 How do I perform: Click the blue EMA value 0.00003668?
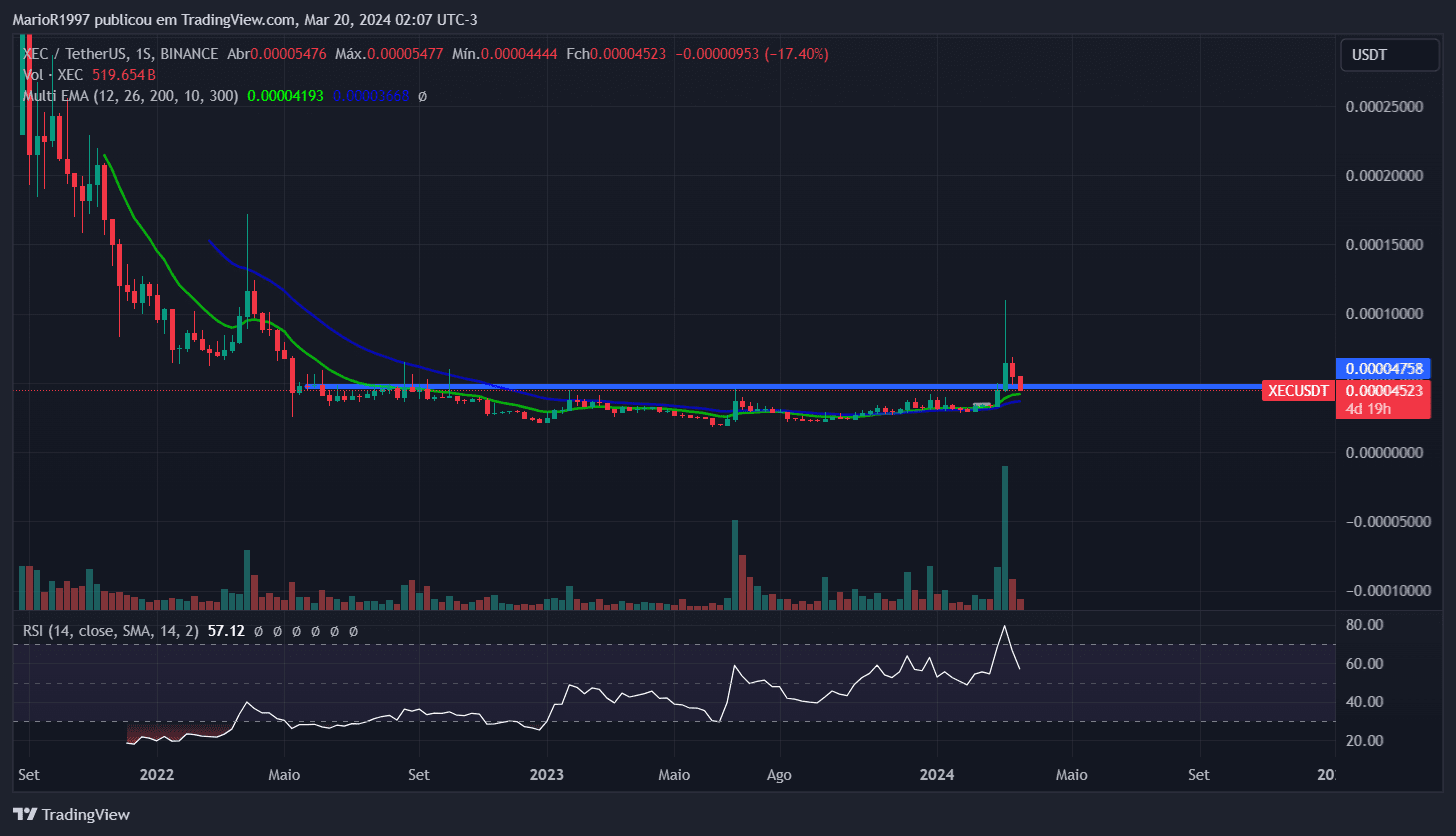(371, 96)
